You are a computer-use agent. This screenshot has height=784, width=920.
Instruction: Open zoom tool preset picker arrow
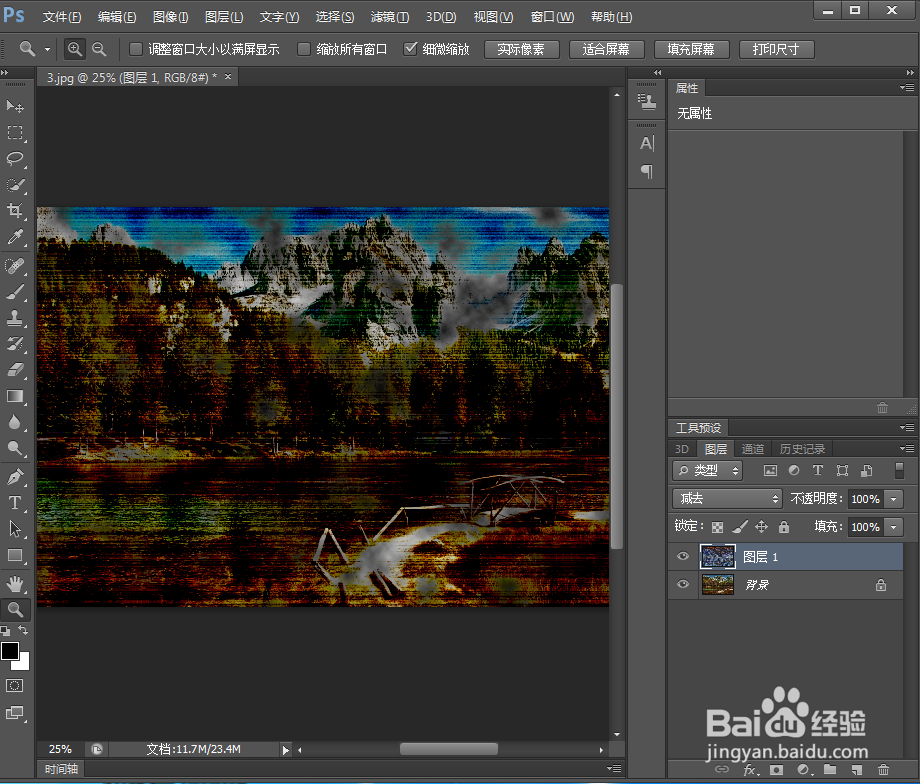point(48,49)
